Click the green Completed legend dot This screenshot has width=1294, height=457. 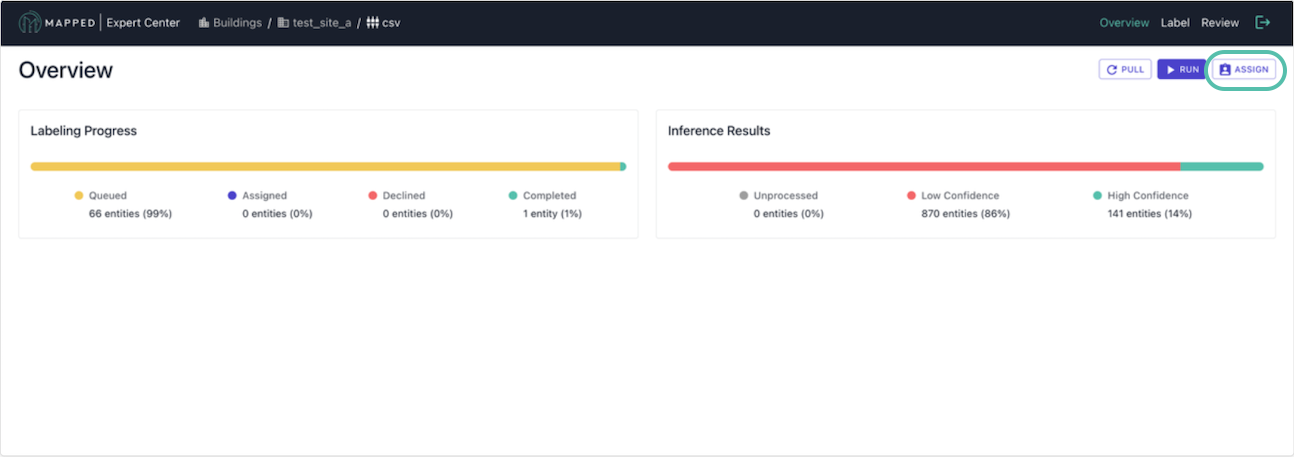(513, 196)
